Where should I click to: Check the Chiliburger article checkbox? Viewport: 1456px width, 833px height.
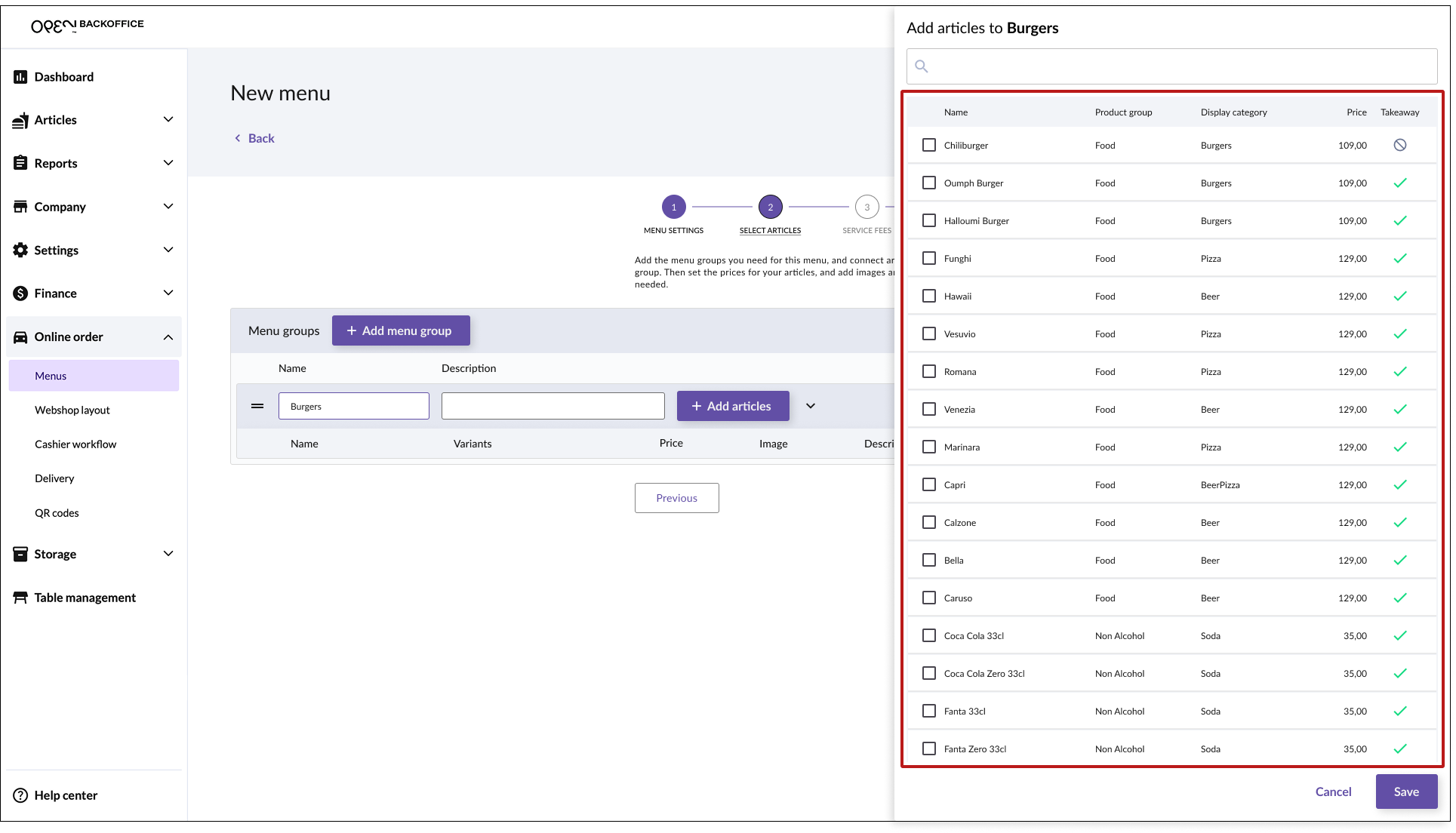pyautogui.click(x=929, y=145)
